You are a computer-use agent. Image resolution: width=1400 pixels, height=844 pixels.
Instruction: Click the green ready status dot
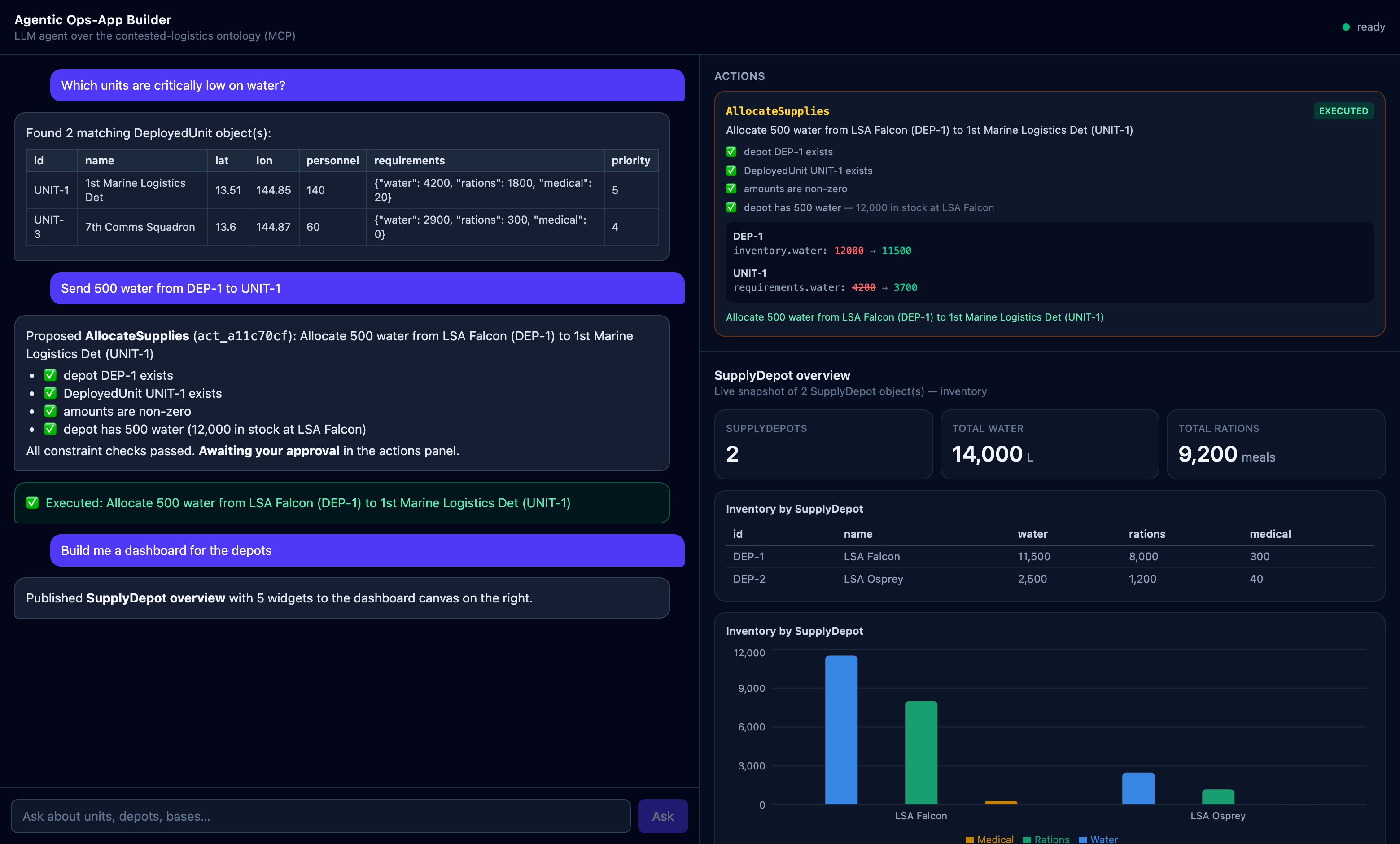[x=1345, y=27]
